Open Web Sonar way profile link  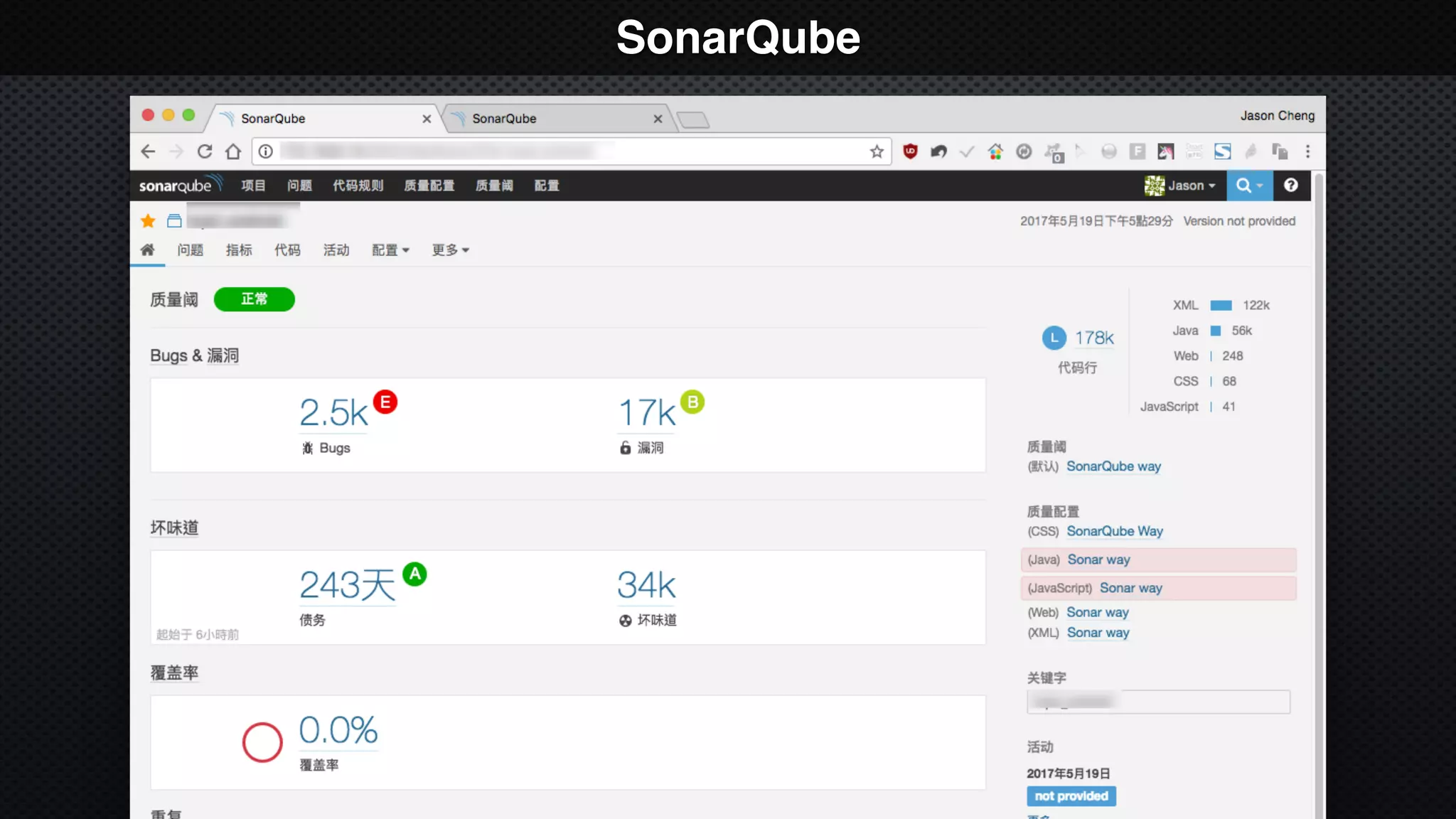[1098, 612]
